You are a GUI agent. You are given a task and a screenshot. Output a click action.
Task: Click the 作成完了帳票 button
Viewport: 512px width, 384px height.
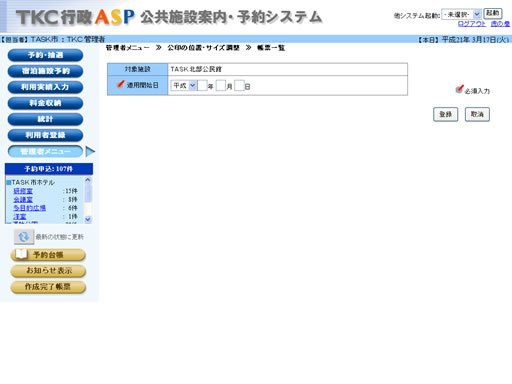(x=48, y=287)
